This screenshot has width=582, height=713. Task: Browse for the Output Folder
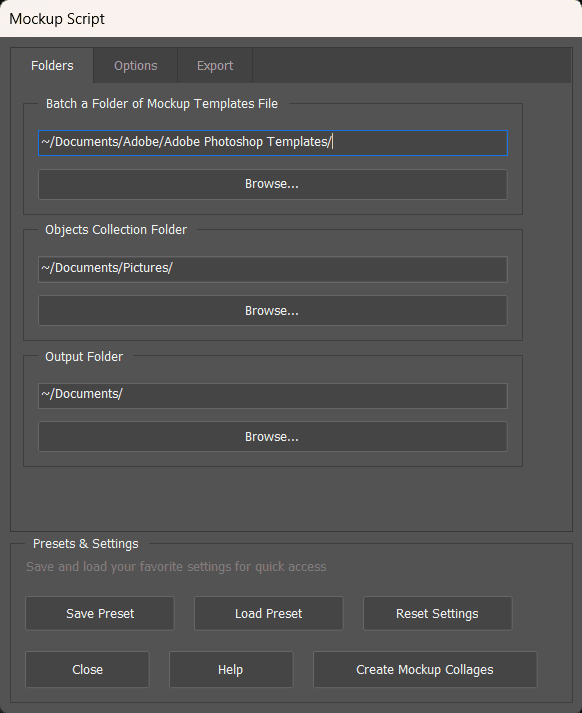[x=273, y=437]
